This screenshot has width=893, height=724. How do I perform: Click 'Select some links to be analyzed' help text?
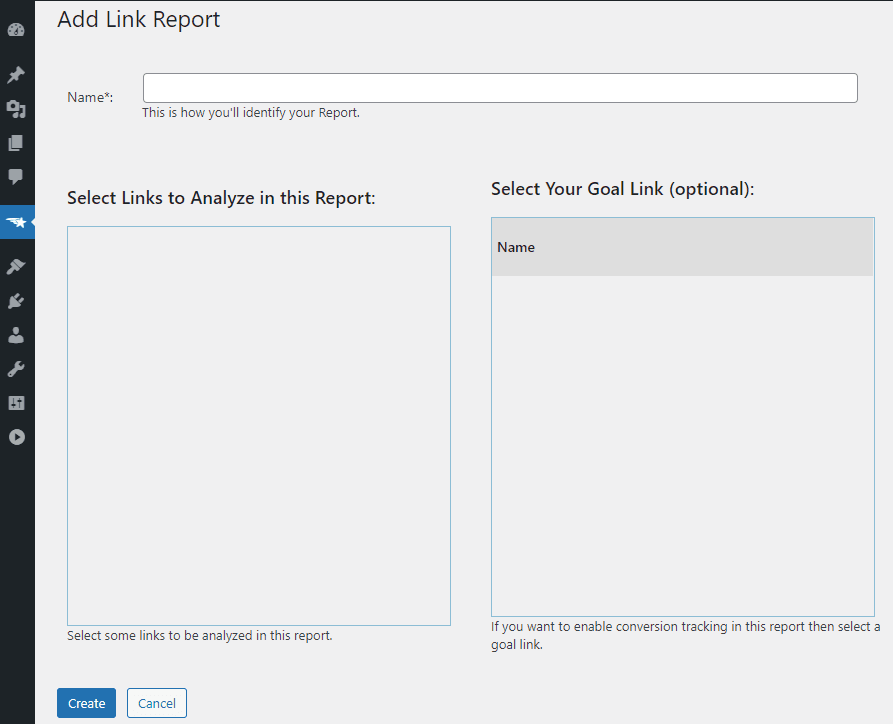200,636
